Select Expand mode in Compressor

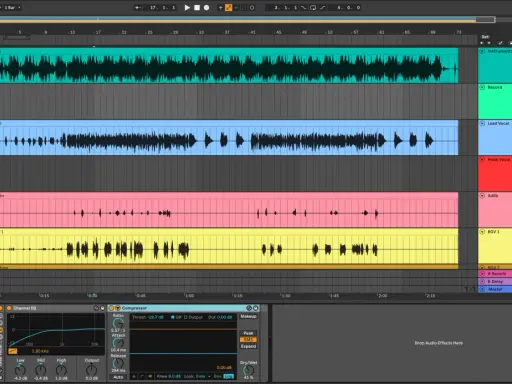click(x=248, y=346)
